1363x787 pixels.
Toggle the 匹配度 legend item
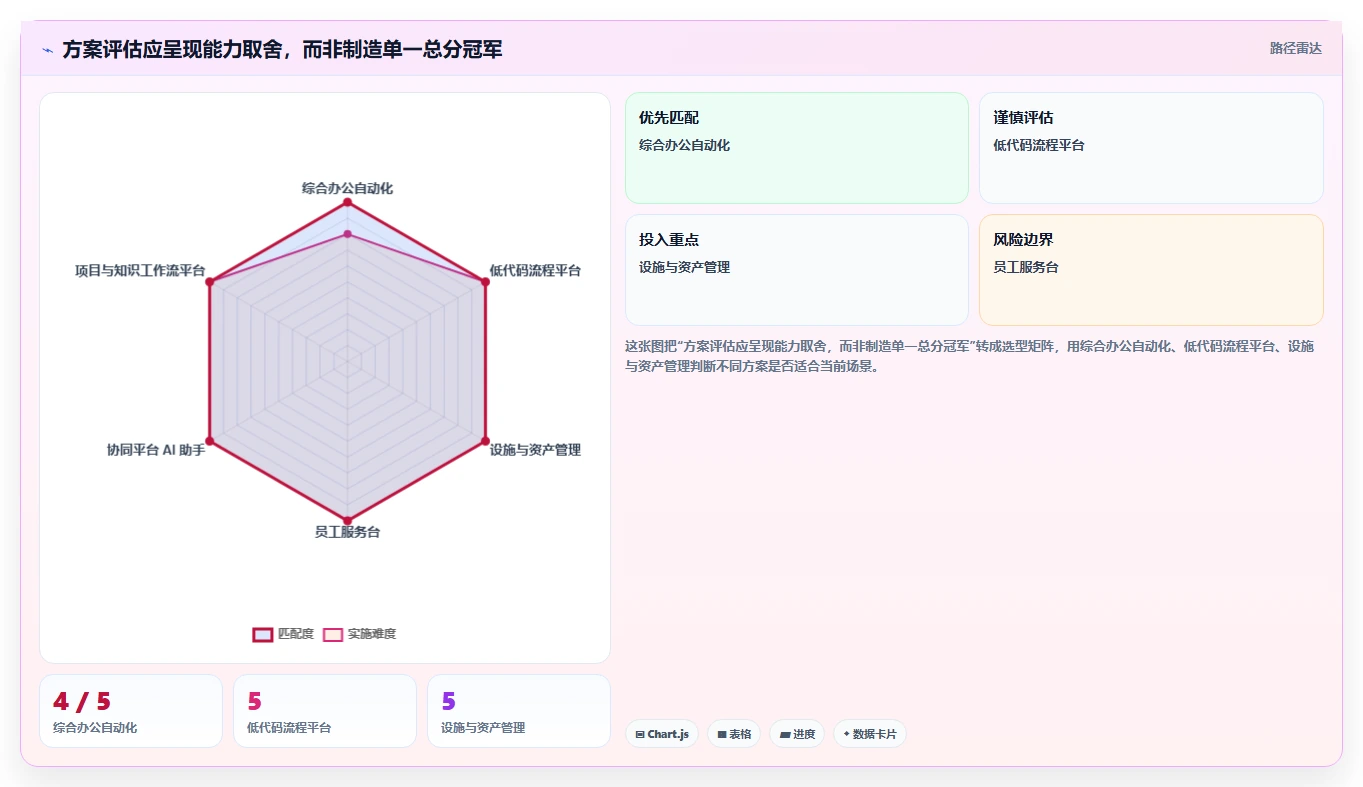tap(283, 634)
